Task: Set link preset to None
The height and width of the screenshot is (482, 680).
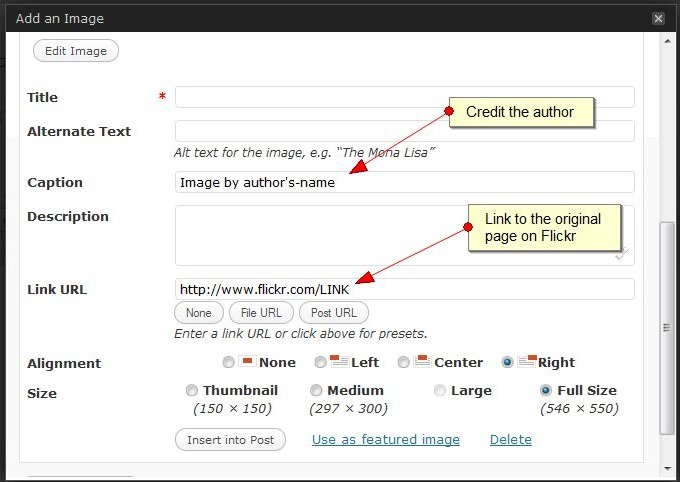Action: coord(199,313)
